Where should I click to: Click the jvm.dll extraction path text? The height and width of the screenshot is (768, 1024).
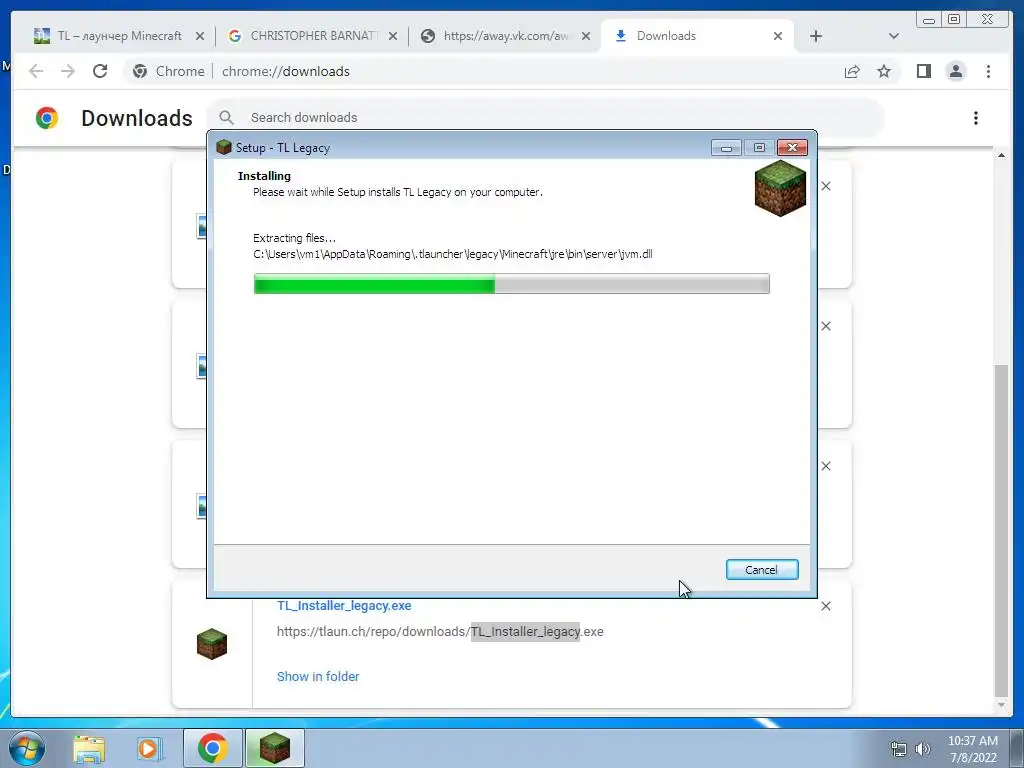(453, 254)
